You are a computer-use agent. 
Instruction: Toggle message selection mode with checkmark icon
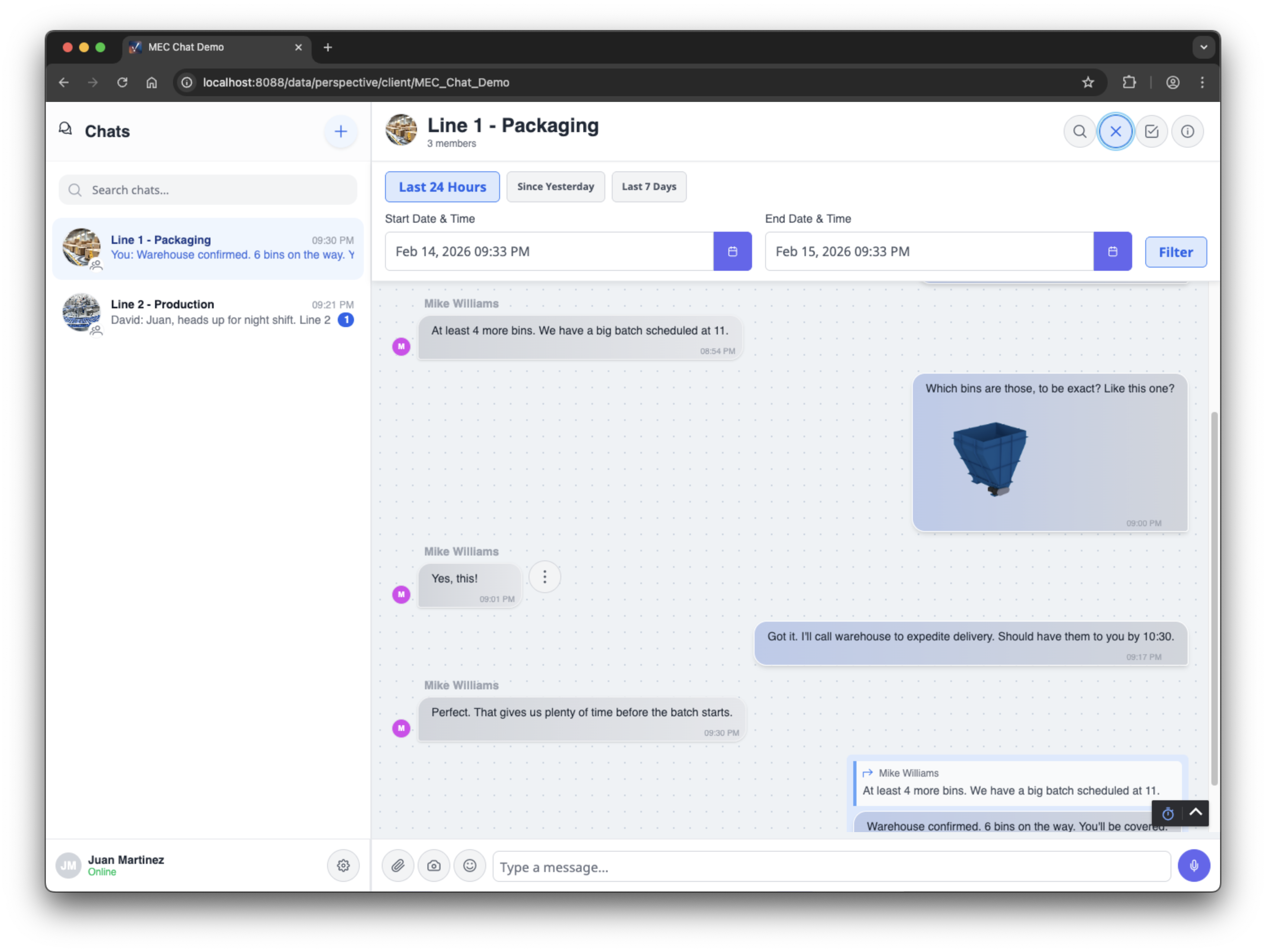tap(1151, 131)
